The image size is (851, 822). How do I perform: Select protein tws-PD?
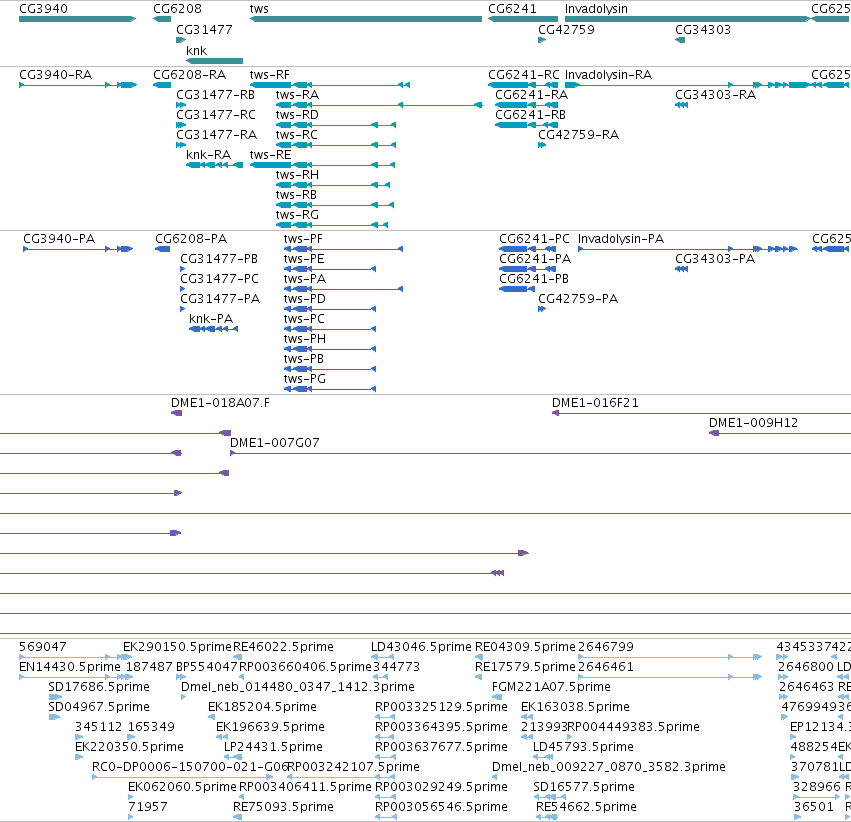click(x=330, y=309)
